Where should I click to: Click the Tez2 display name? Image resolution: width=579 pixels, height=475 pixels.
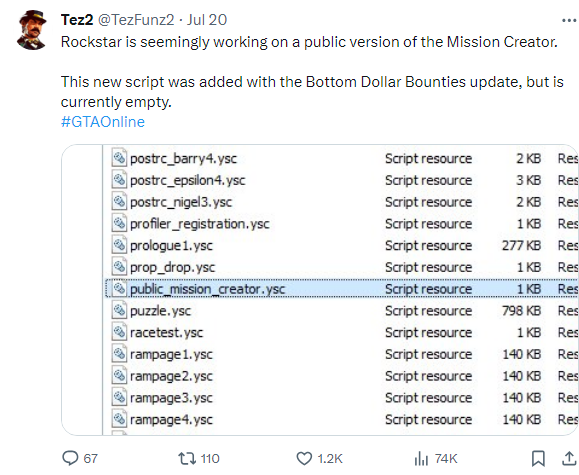pos(77,20)
